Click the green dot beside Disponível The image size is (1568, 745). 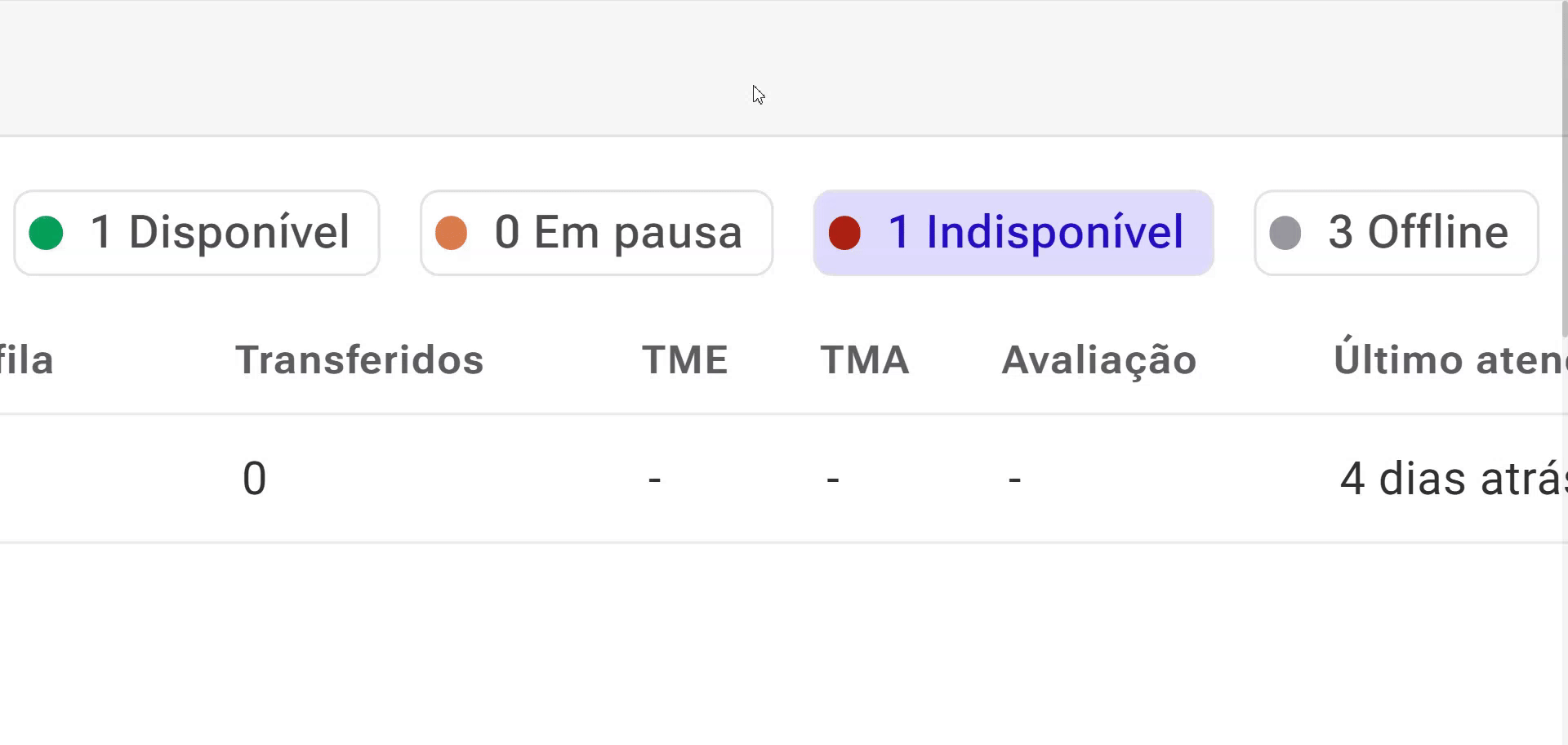coord(46,233)
